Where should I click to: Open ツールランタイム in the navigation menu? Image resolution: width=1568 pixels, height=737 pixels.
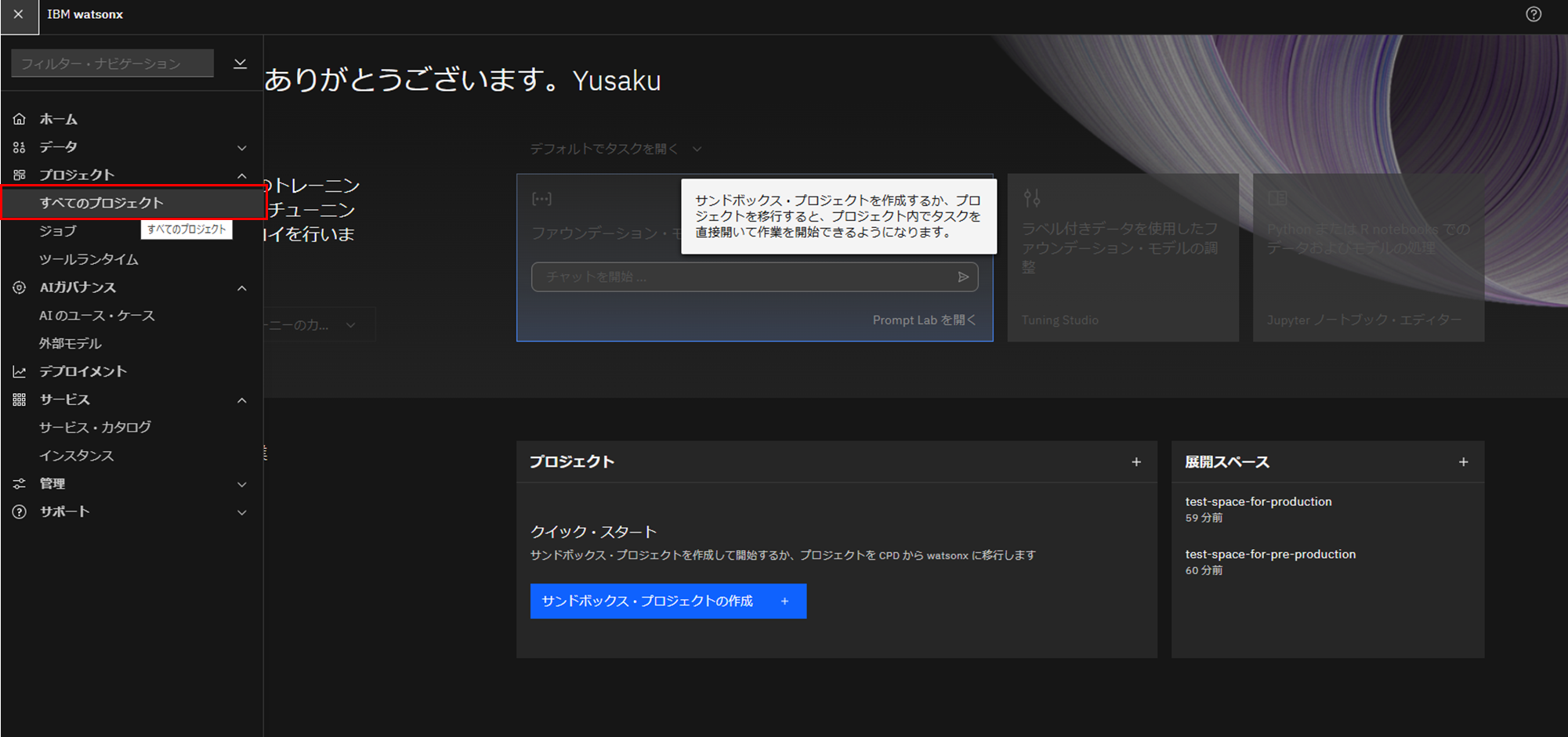click(x=89, y=259)
